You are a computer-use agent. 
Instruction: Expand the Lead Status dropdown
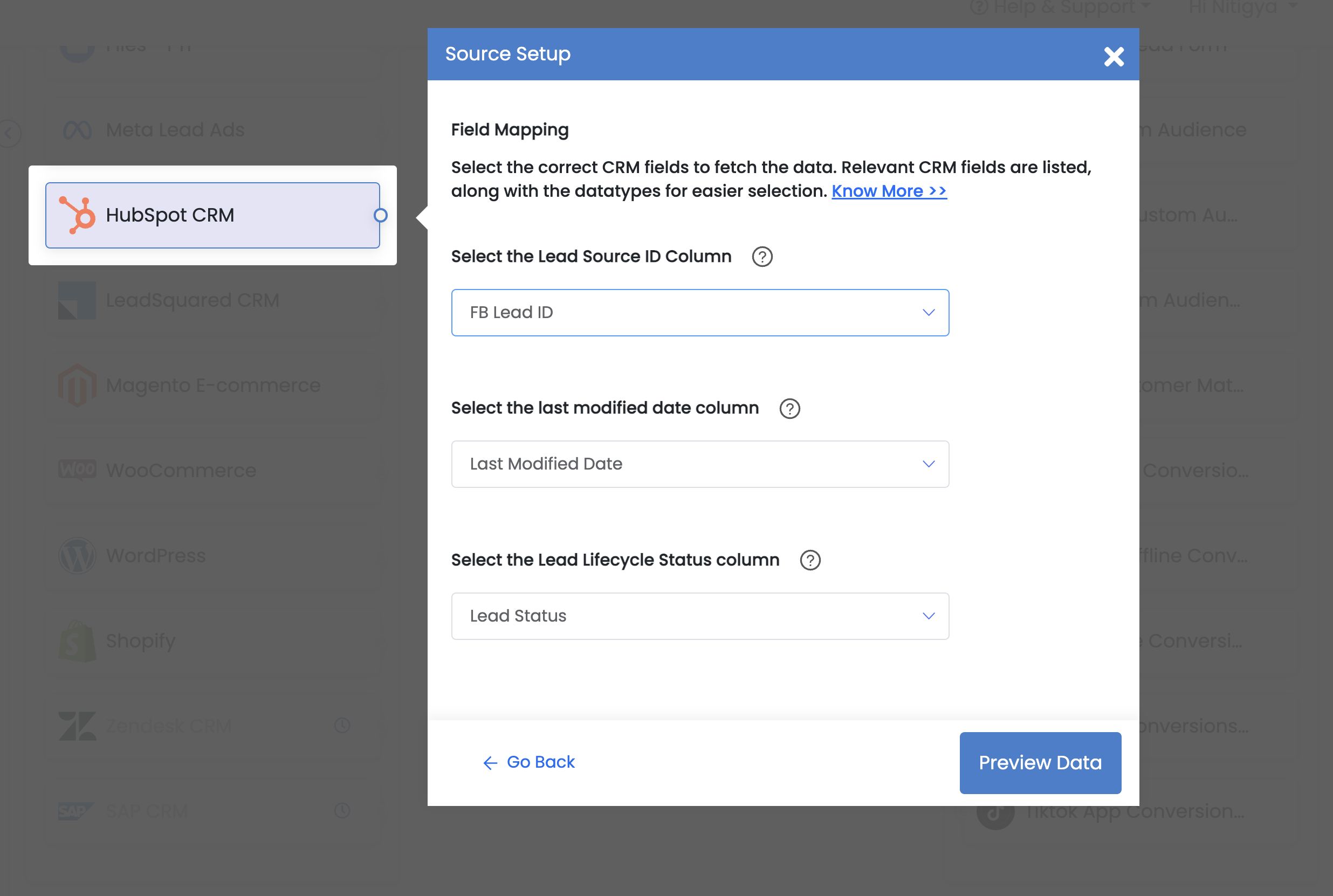point(700,616)
